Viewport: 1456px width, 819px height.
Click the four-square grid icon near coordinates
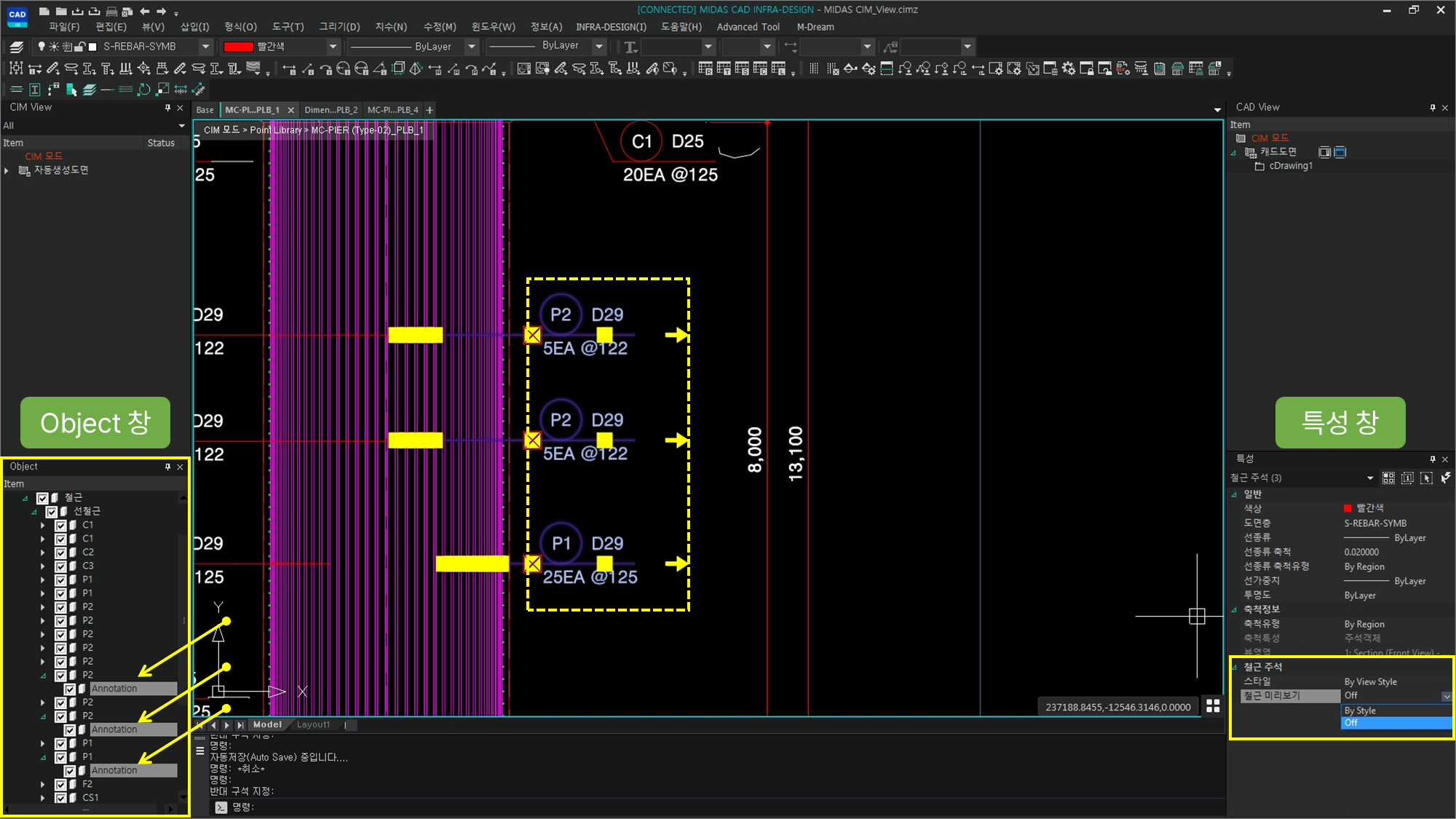pos(1213,705)
